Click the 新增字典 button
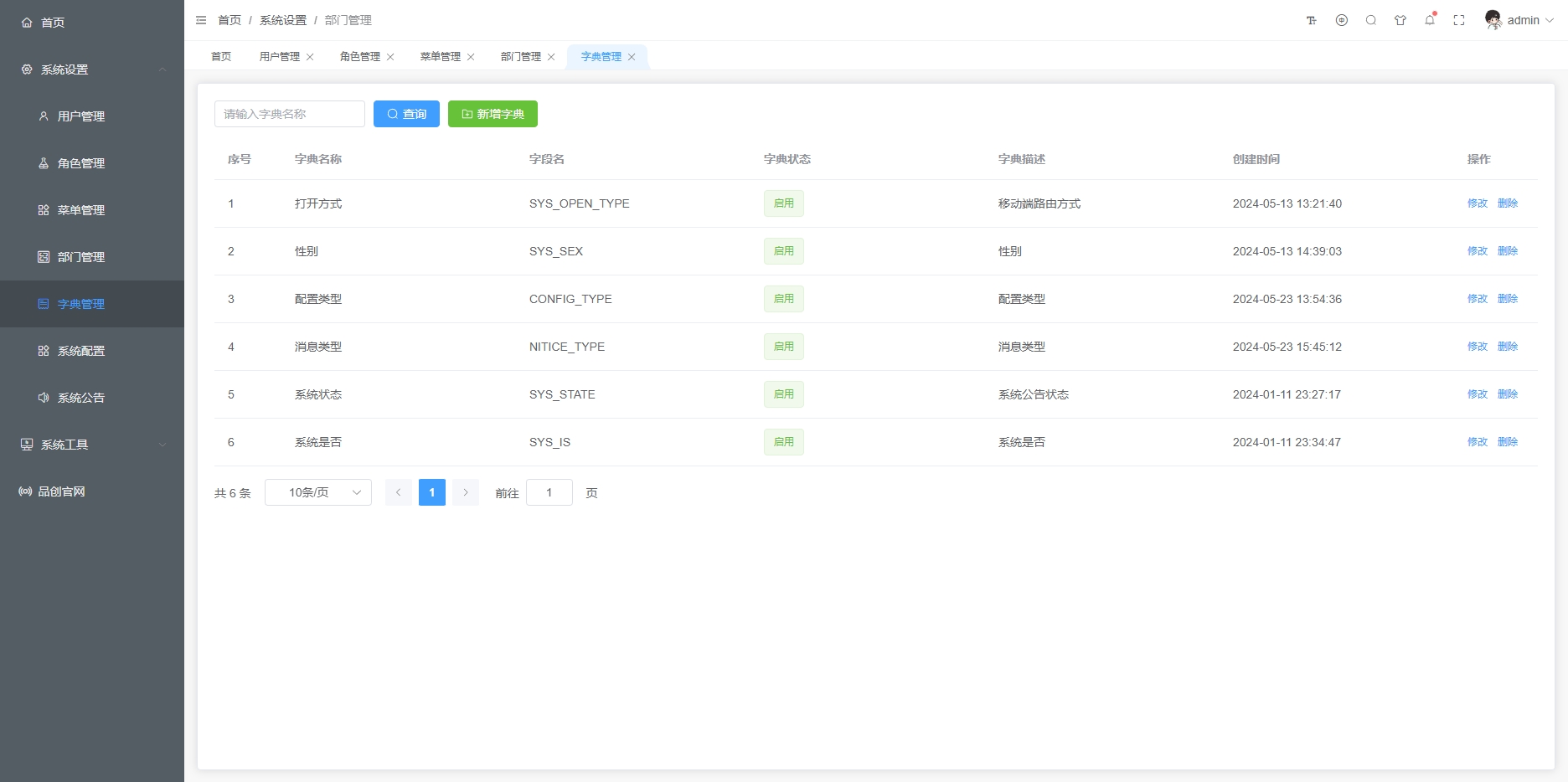1568x782 pixels. pyautogui.click(x=493, y=114)
